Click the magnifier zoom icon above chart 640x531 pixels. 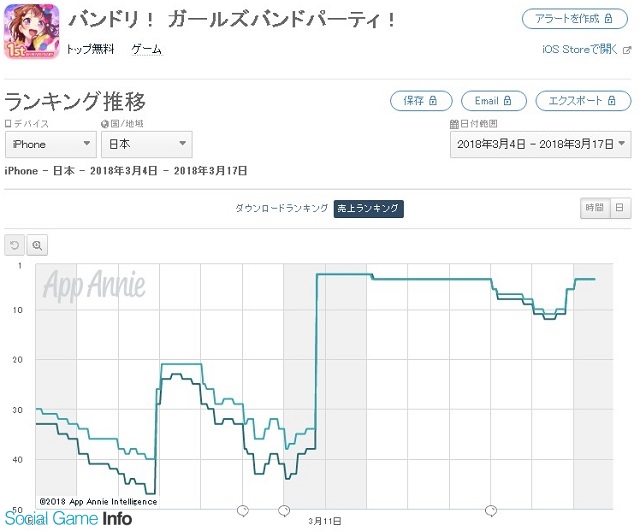click(x=37, y=245)
